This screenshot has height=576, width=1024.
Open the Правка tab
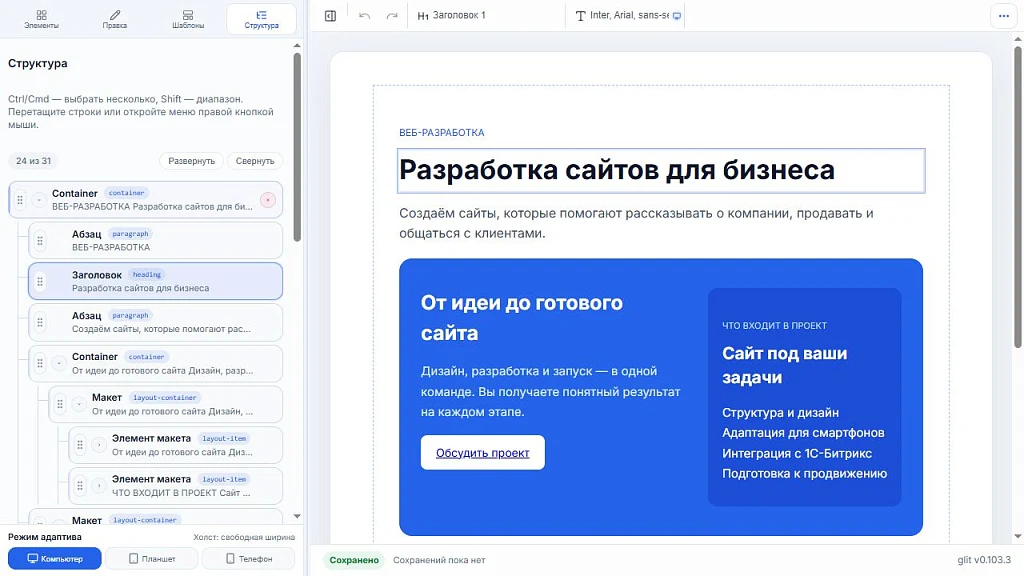(114, 19)
